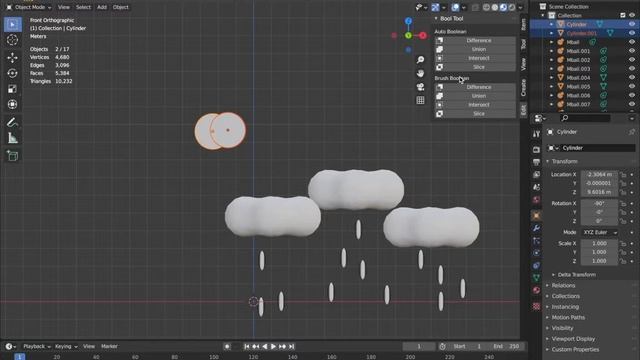
Task: Uncheck the Collection exclude checkbox
Action: point(622,16)
